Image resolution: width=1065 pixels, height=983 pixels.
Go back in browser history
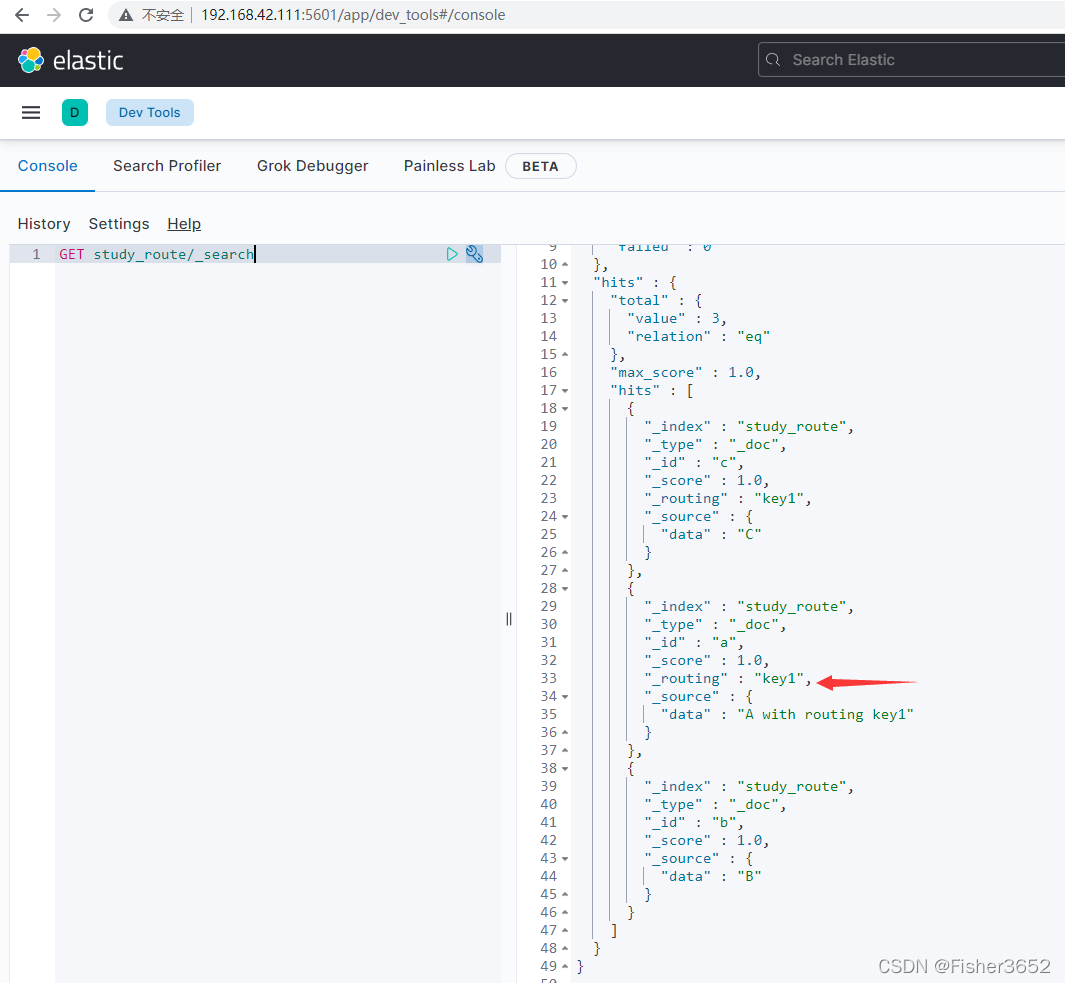point(22,15)
